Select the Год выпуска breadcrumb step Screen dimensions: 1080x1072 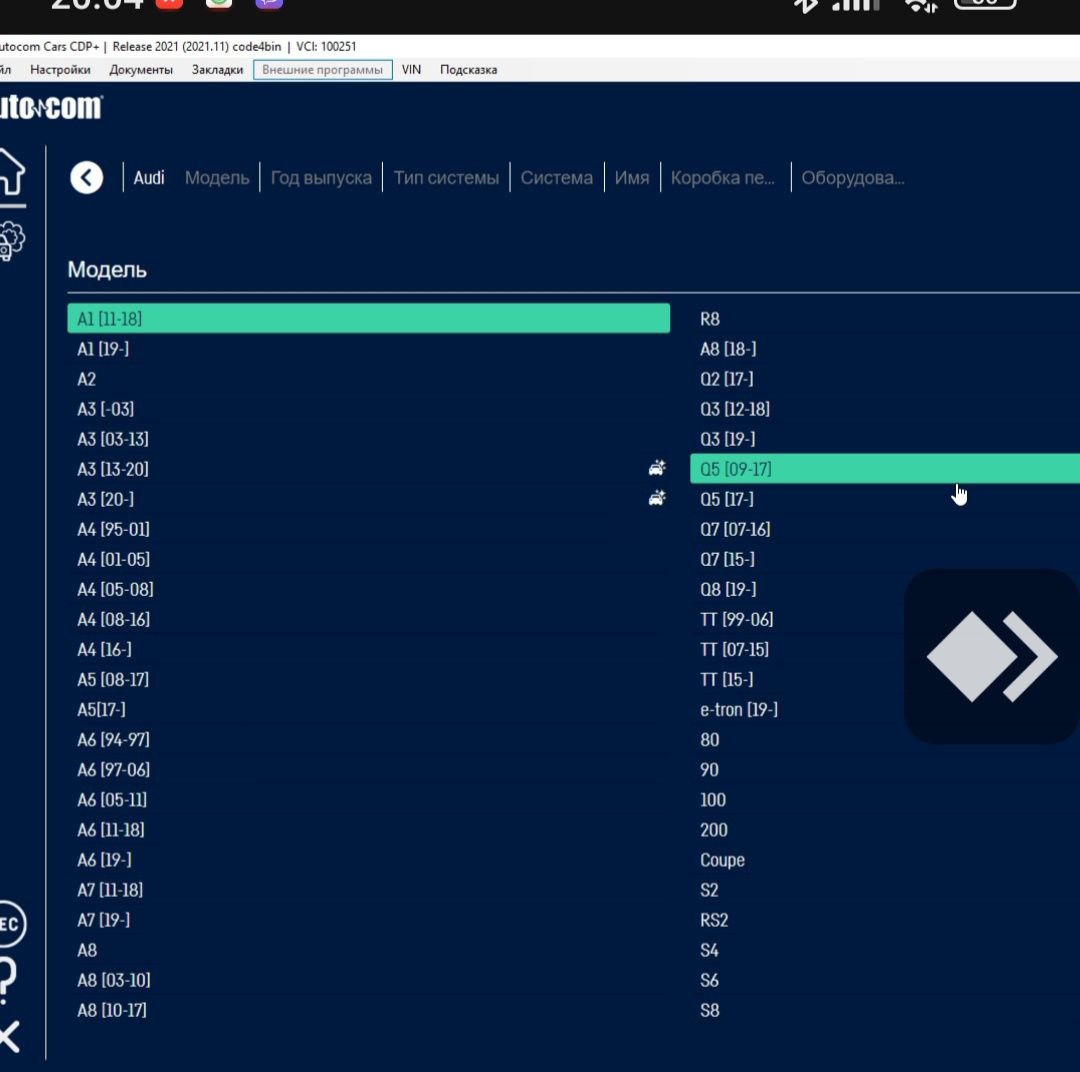pos(321,178)
